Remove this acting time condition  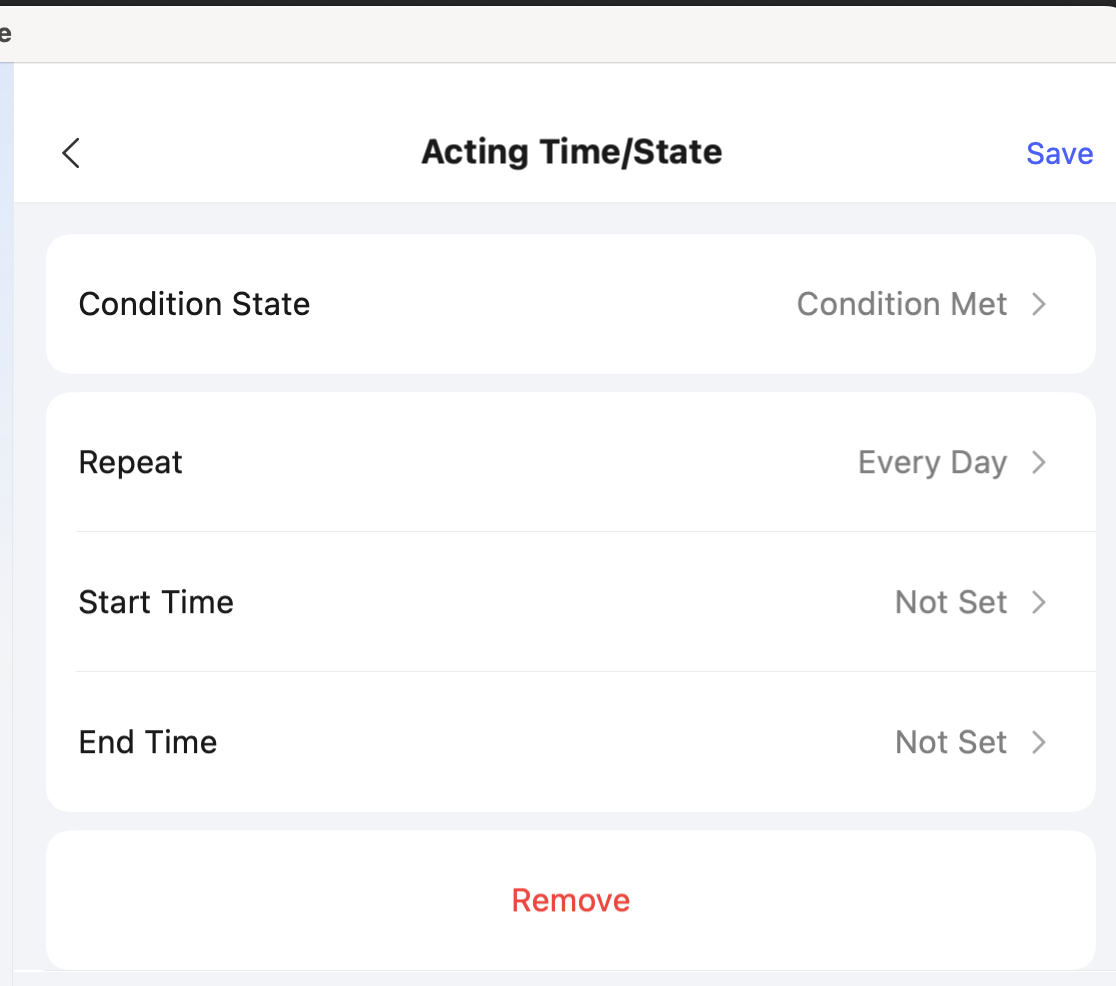[x=570, y=900]
